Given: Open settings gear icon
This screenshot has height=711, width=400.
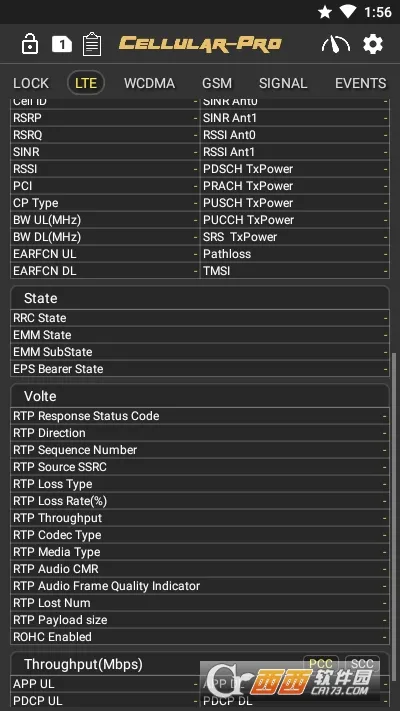Looking at the screenshot, I should pos(373,44).
